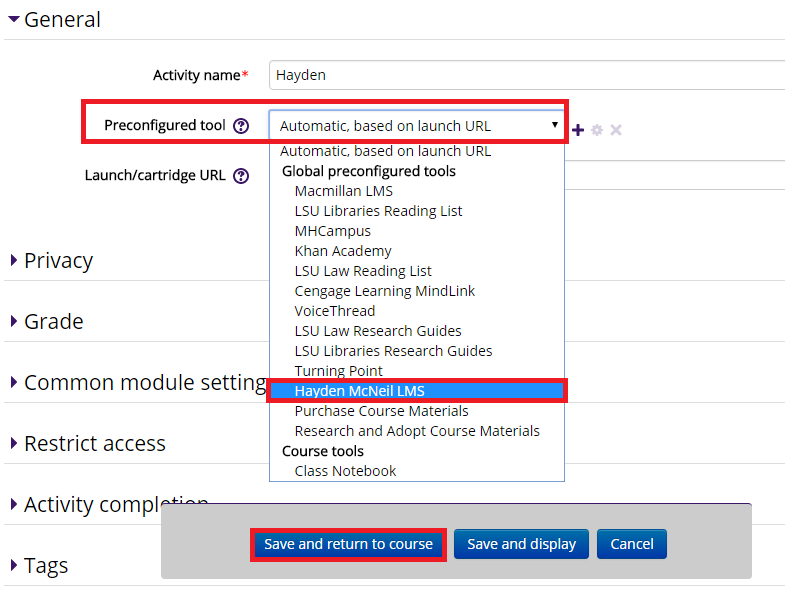Select VoiceThread from the tool list
The height and width of the screenshot is (591, 785).
[417, 311]
